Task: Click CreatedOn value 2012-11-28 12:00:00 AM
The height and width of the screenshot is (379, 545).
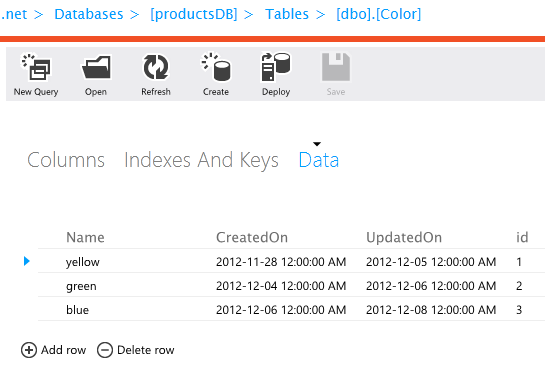Action: pyautogui.click(x=281, y=261)
